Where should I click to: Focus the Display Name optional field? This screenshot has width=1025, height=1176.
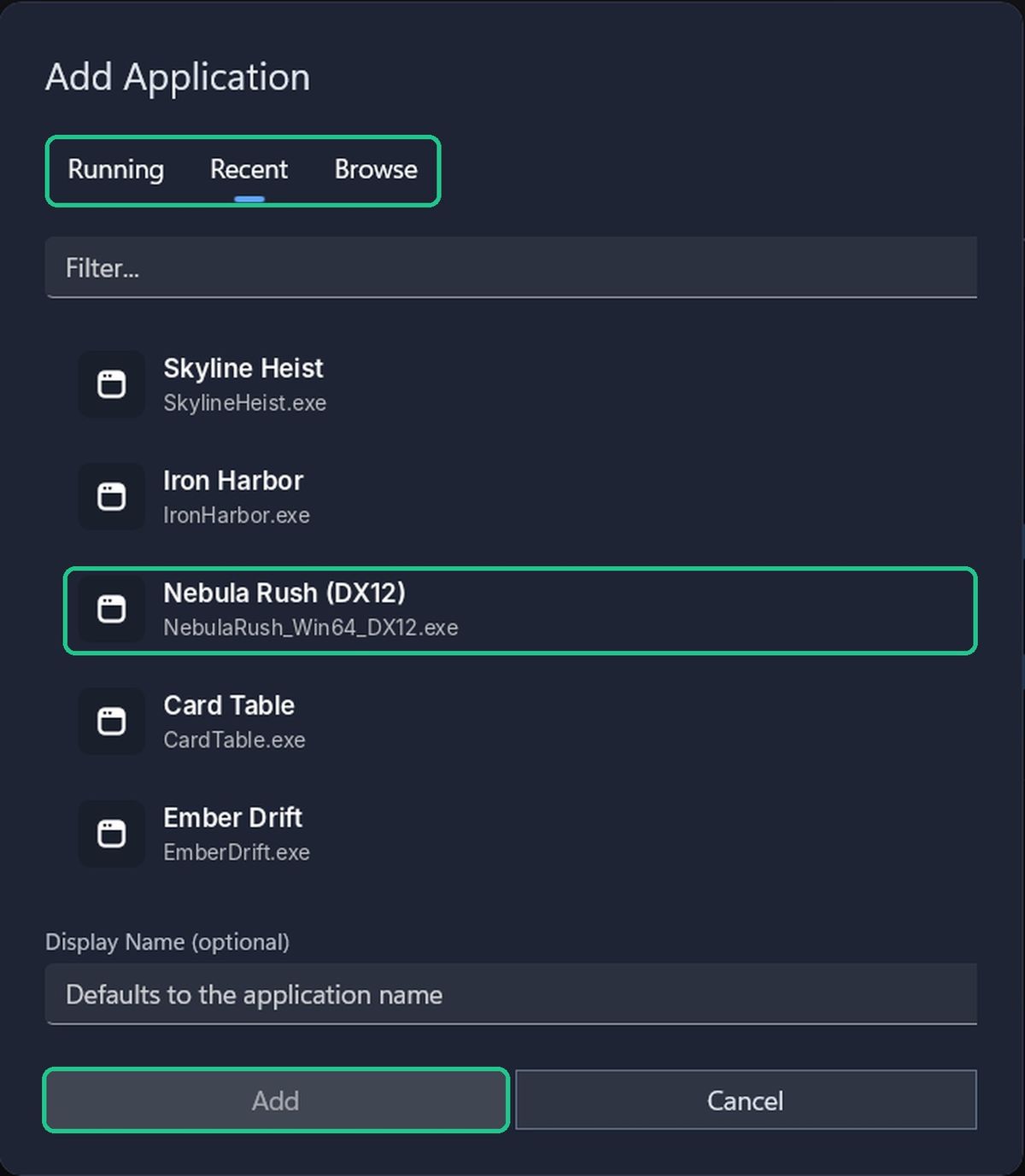pos(511,994)
